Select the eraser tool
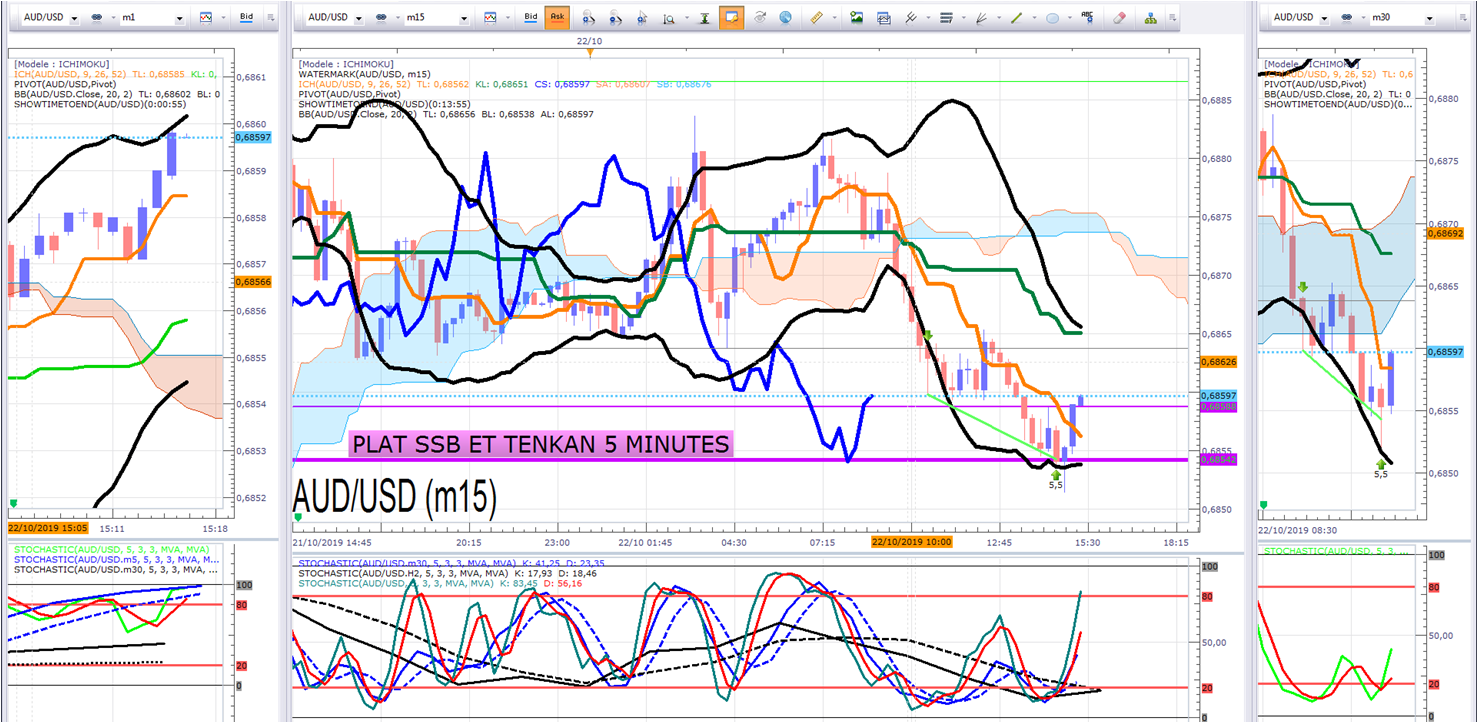The height and width of the screenshot is (723, 1478). [1120, 18]
